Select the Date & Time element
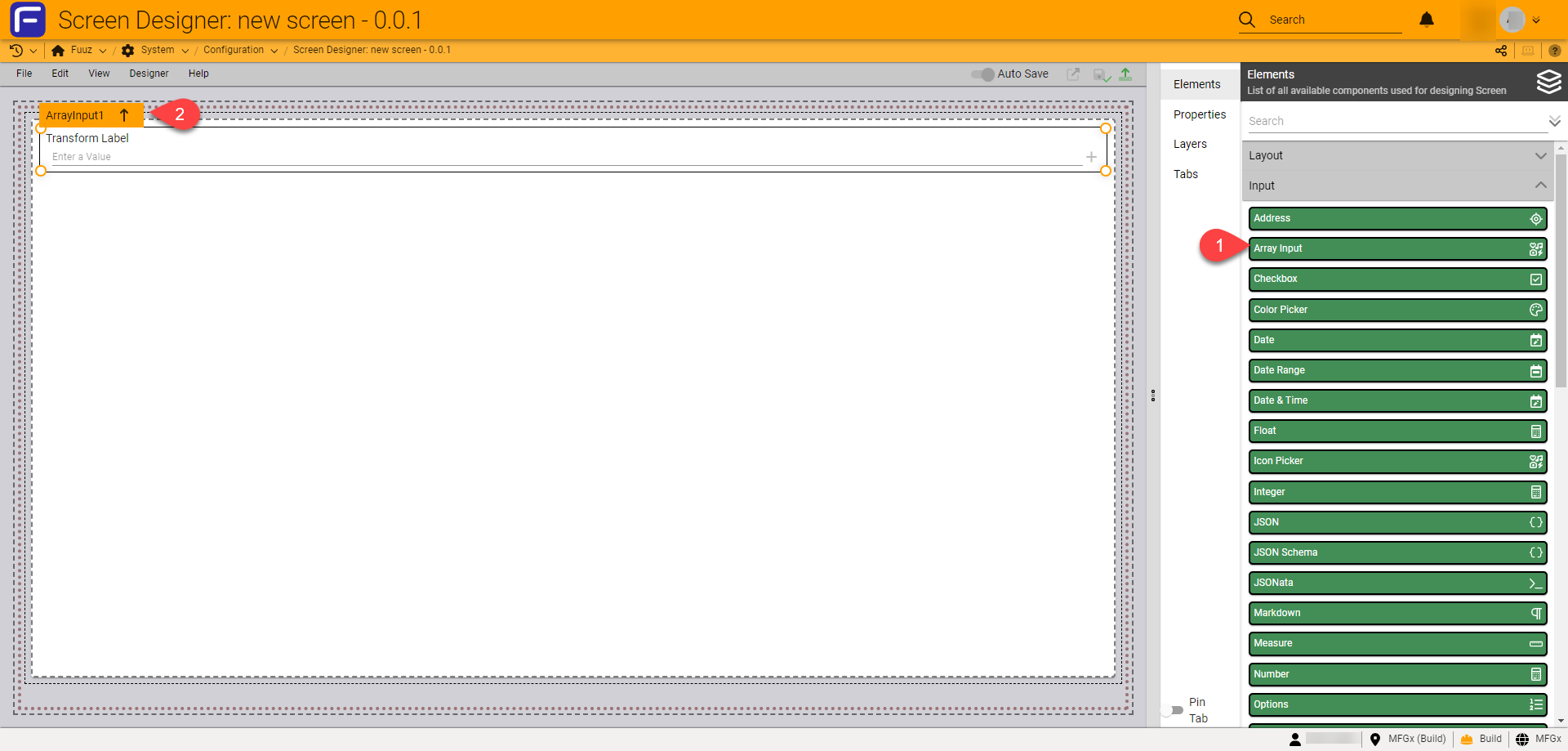The image size is (1568, 751). (x=1397, y=400)
